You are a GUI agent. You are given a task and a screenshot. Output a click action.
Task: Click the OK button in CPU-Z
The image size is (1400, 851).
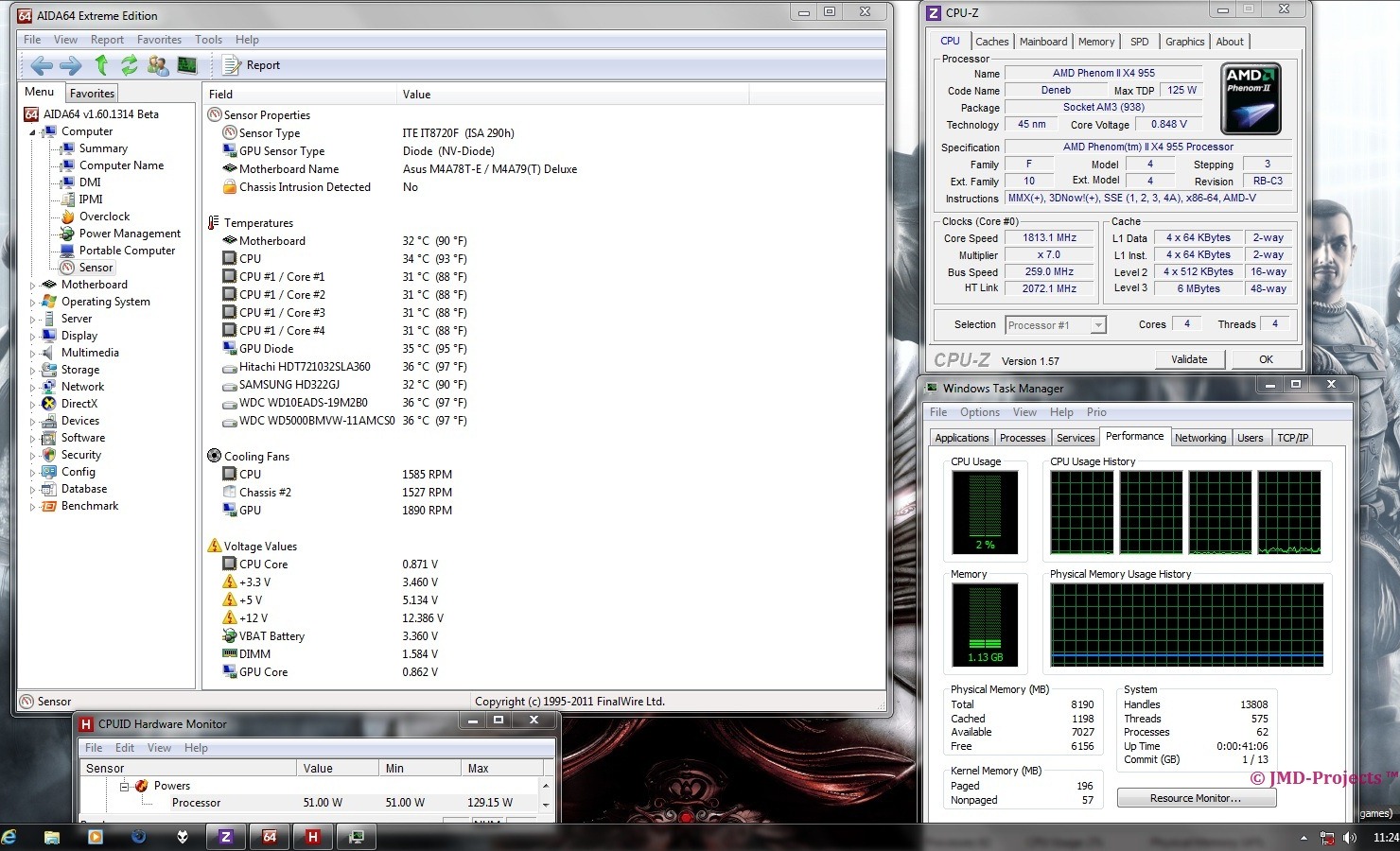tap(1266, 359)
